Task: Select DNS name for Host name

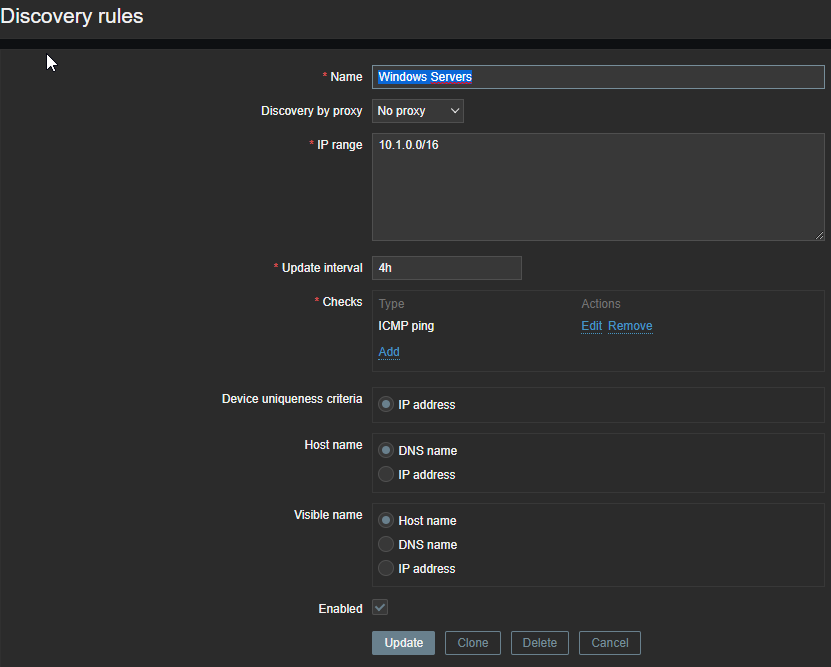Action: point(386,451)
